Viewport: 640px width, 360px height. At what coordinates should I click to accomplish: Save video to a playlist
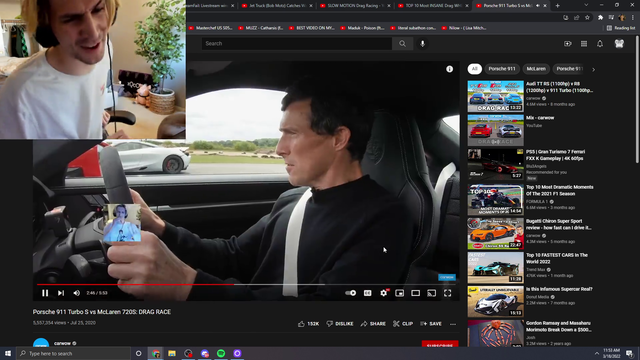(x=431, y=324)
